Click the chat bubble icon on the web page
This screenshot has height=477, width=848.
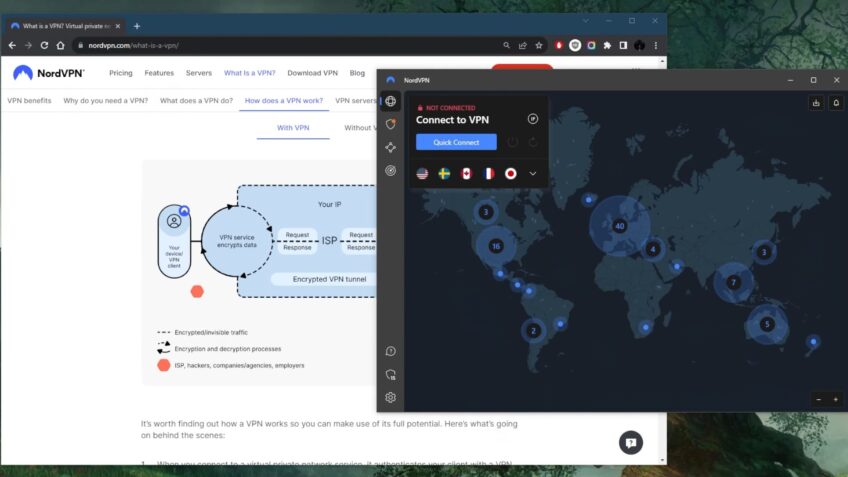(x=631, y=442)
